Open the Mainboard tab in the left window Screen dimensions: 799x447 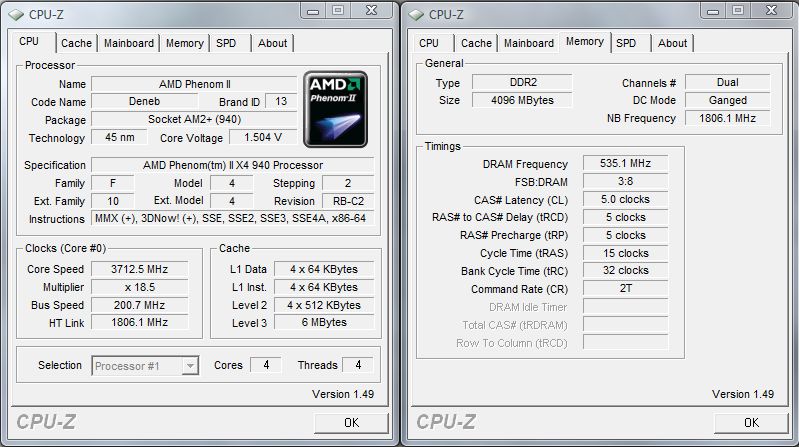(x=129, y=43)
